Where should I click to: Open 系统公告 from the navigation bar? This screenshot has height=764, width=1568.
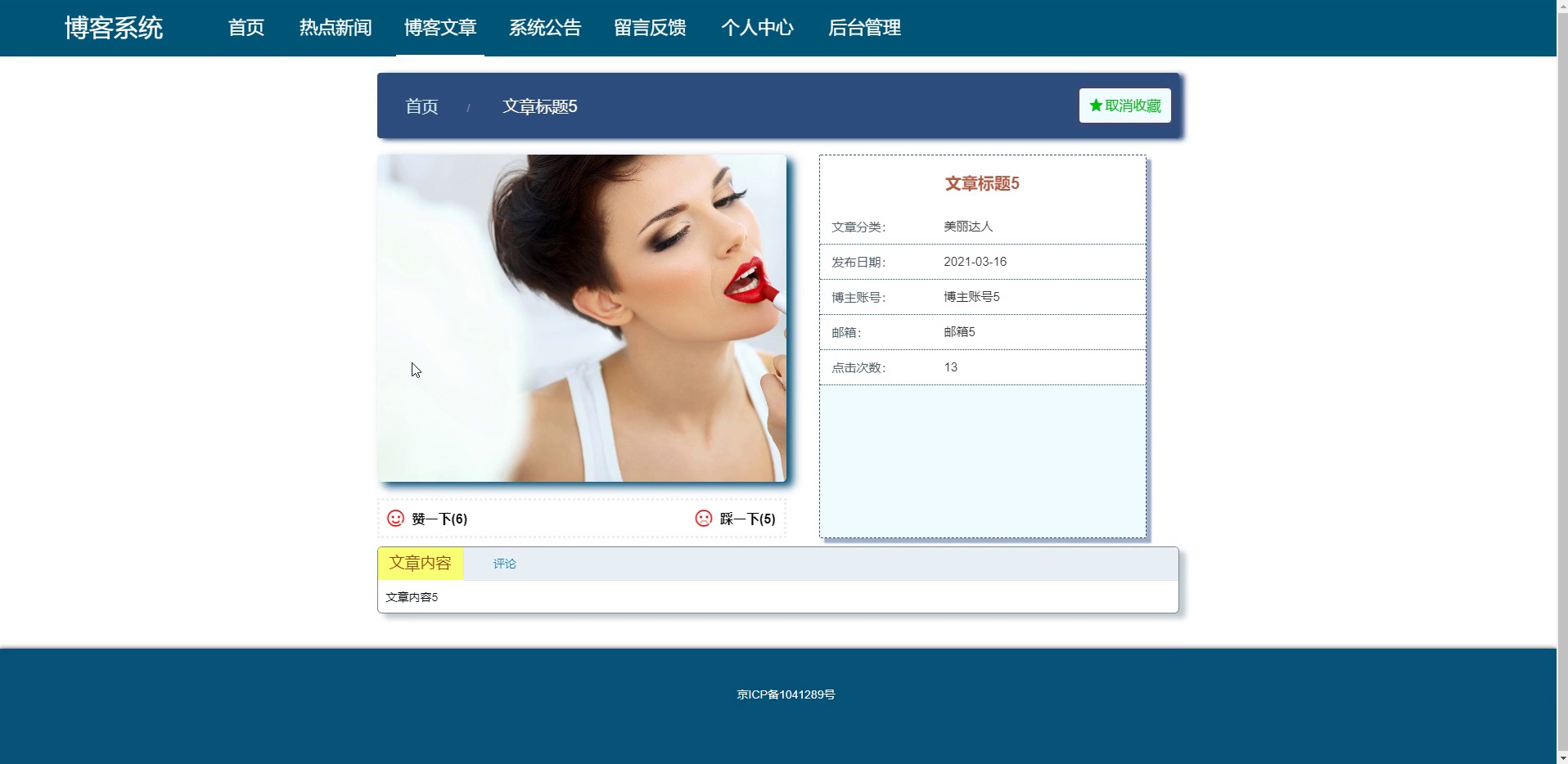[x=544, y=27]
